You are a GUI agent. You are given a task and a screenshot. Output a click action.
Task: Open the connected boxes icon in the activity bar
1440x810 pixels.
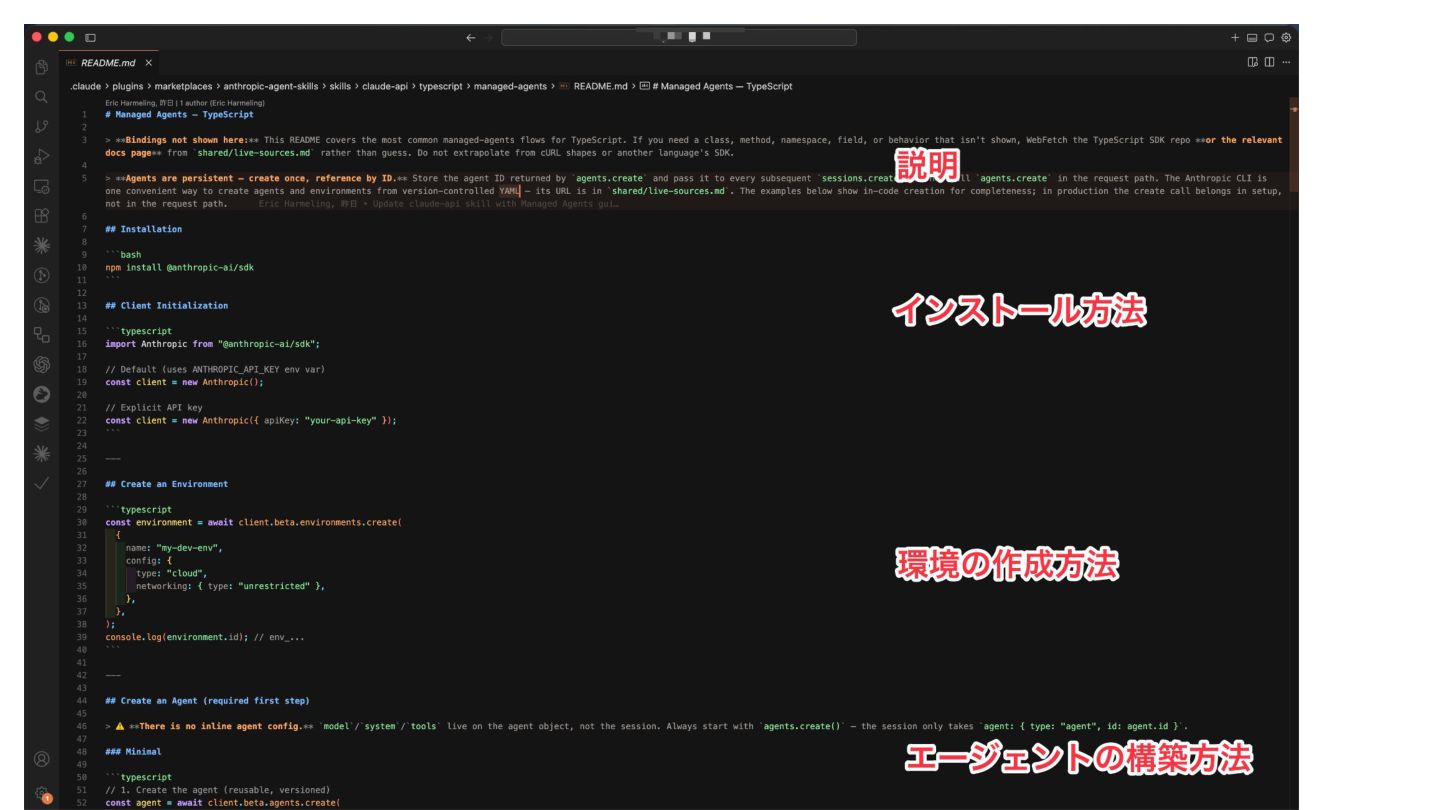pyautogui.click(x=42, y=334)
